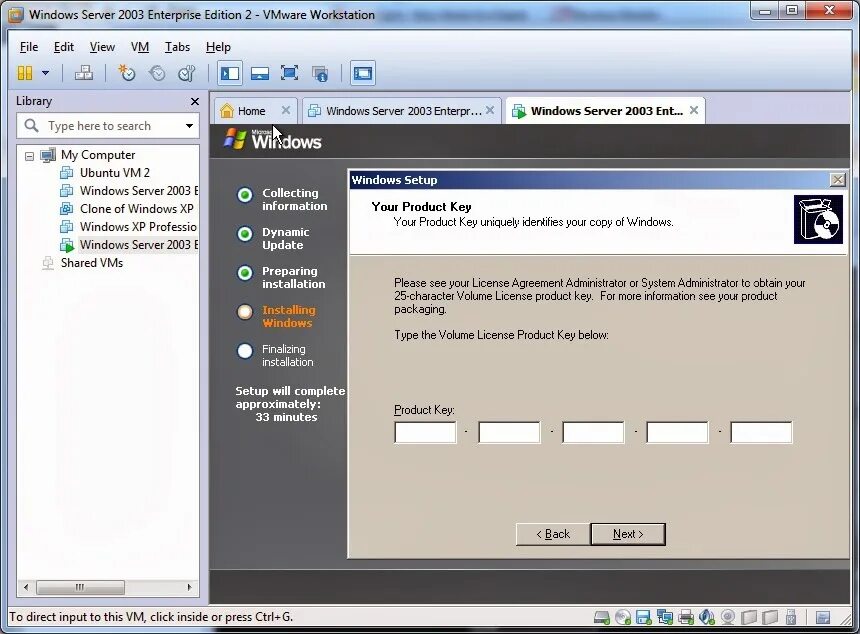Image resolution: width=860 pixels, height=634 pixels.
Task: Click the Next button in Setup
Action: coord(628,534)
